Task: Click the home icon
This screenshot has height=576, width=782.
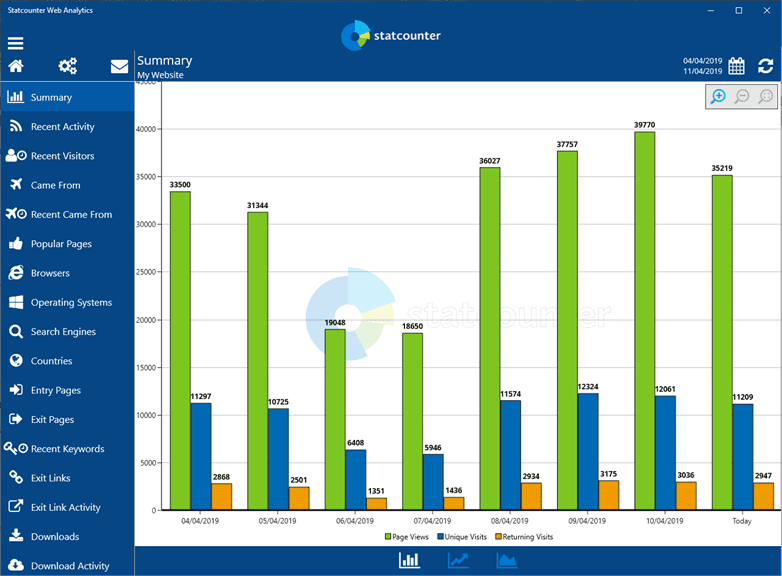Action: [16, 66]
